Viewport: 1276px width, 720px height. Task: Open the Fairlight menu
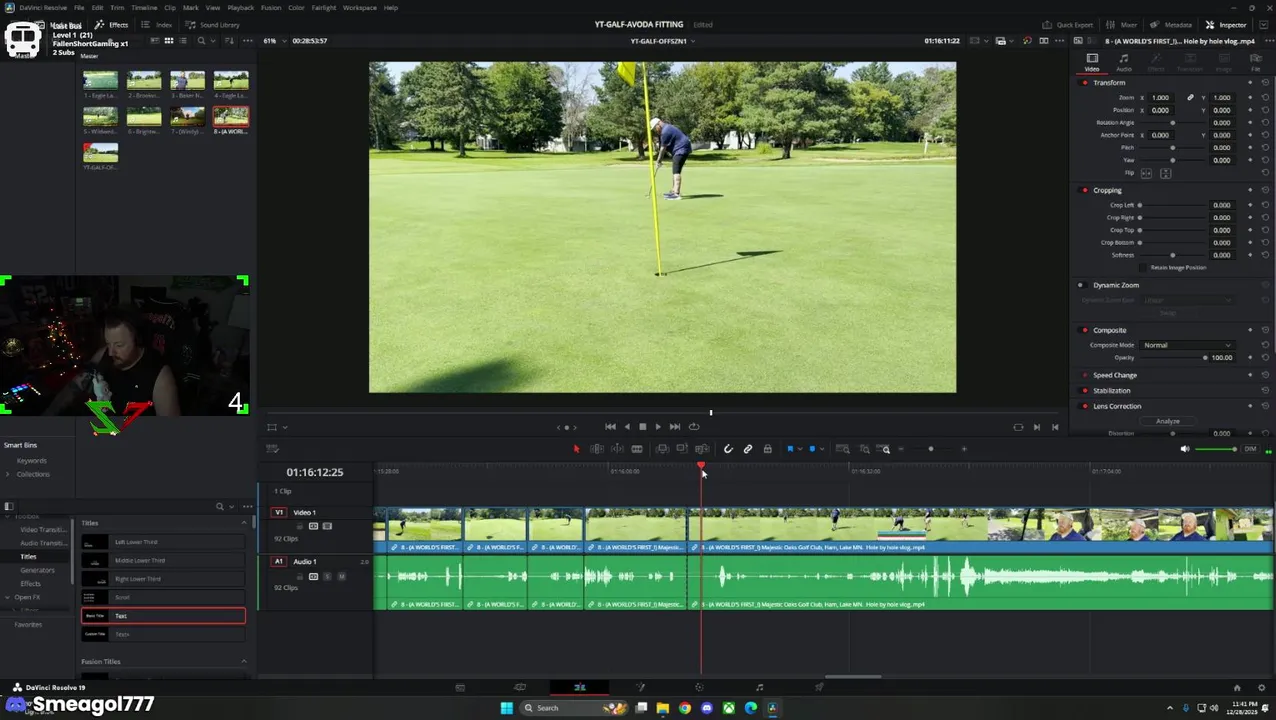(324, 8)
